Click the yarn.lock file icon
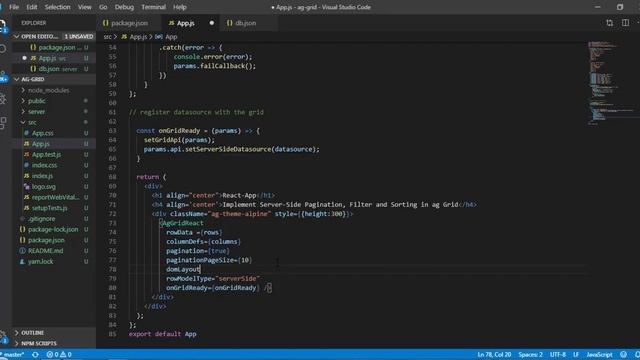Screen dimensions: 640x360 pos(22,261)
